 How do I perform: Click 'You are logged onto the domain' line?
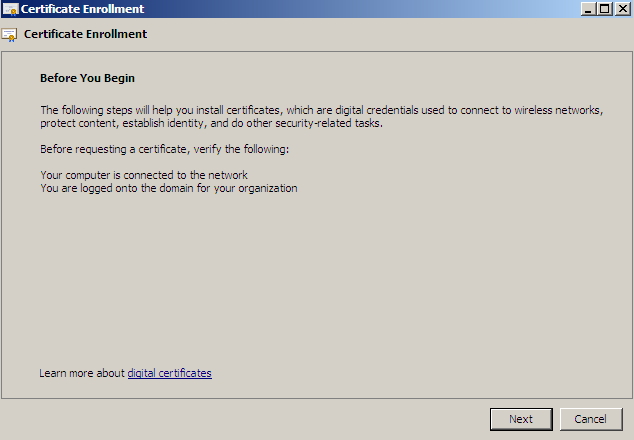pyautogui.click(x=168, y=188)
